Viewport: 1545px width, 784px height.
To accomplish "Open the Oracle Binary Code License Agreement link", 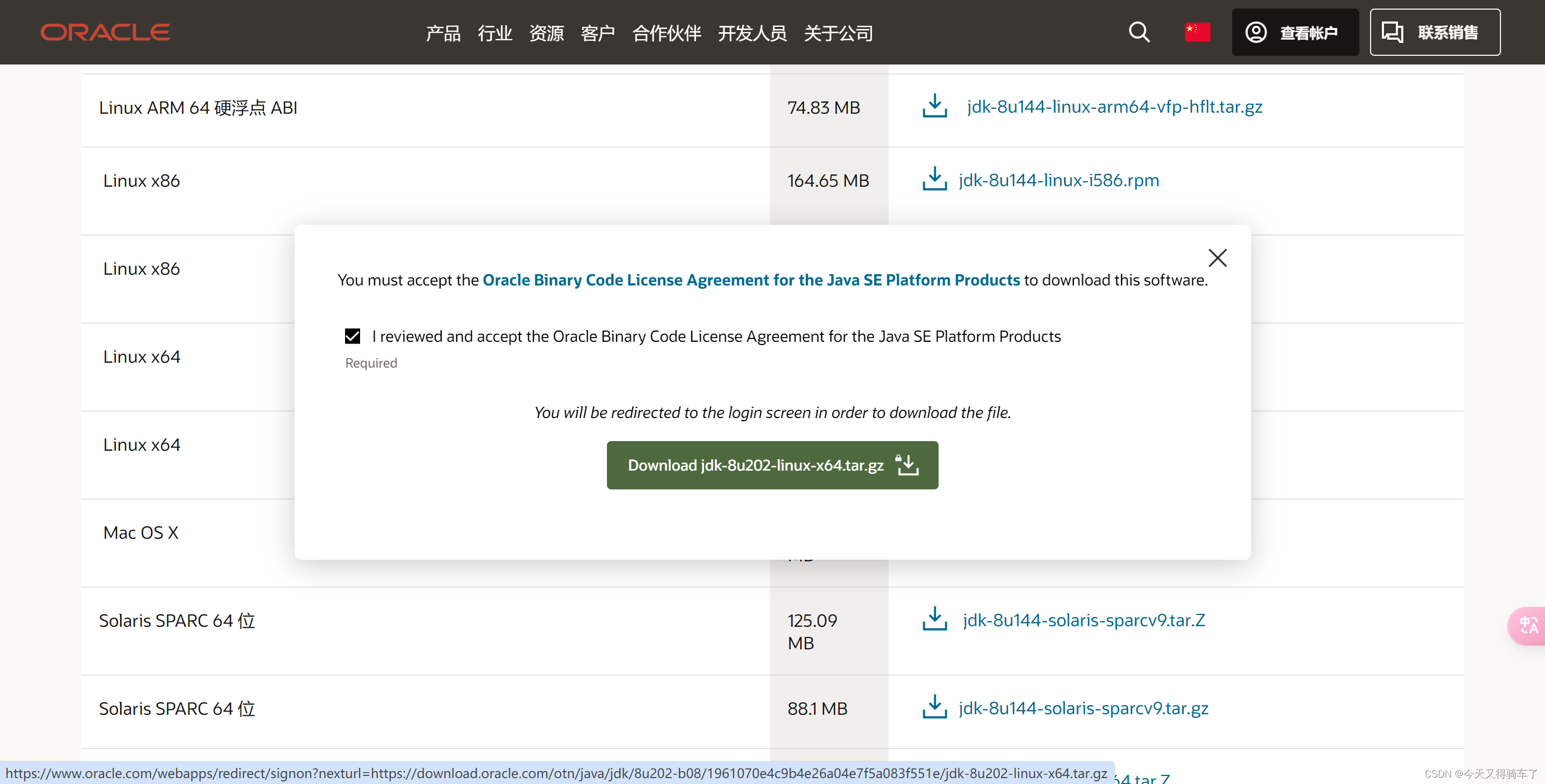I will [x=751, y=280].
